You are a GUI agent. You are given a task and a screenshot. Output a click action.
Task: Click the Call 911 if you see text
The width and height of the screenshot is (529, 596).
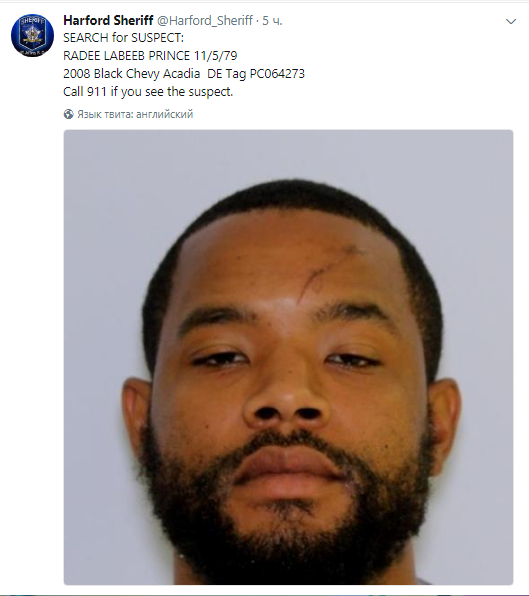[148, 92]
